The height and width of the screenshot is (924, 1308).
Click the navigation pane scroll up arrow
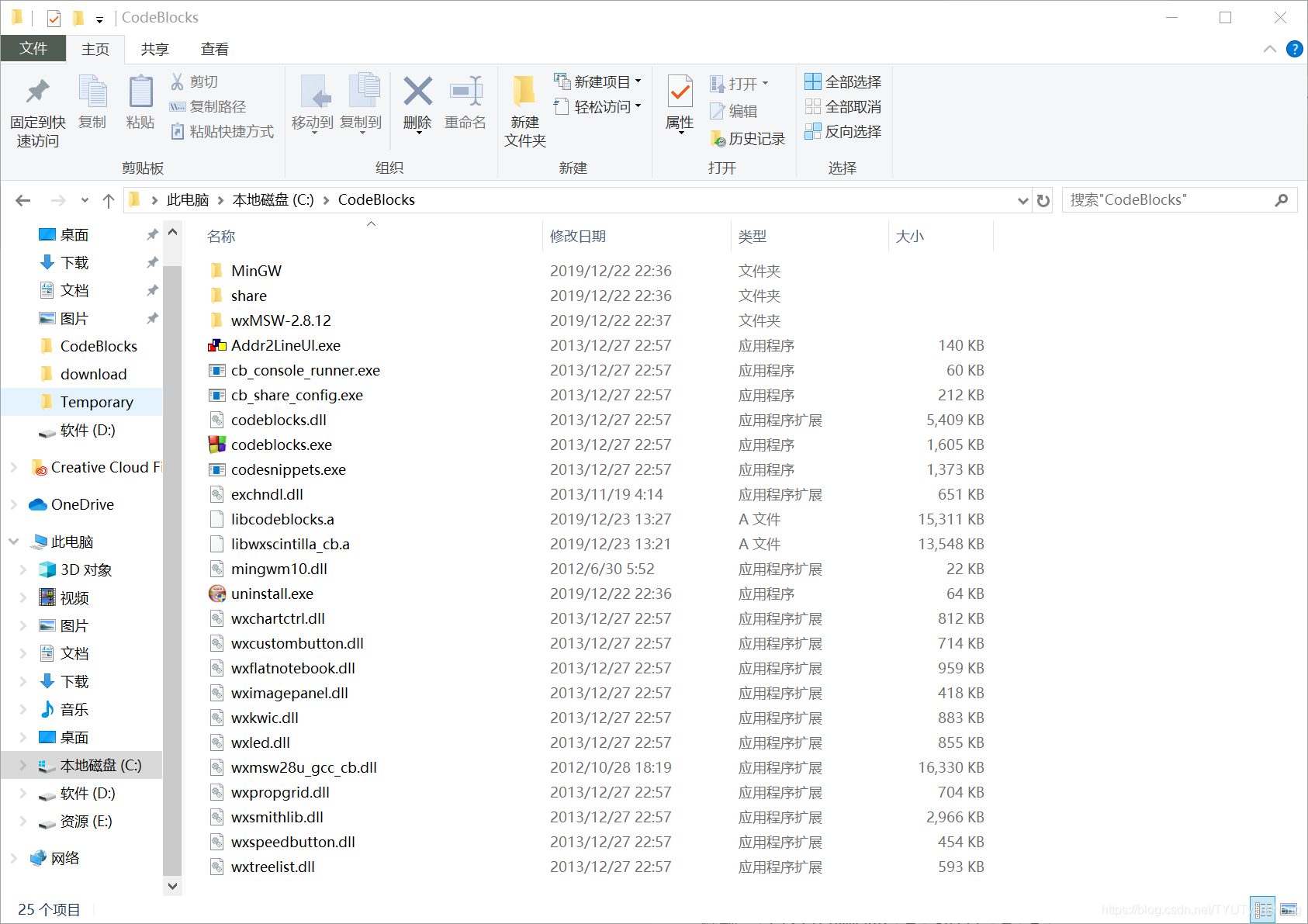click(172, 232)
